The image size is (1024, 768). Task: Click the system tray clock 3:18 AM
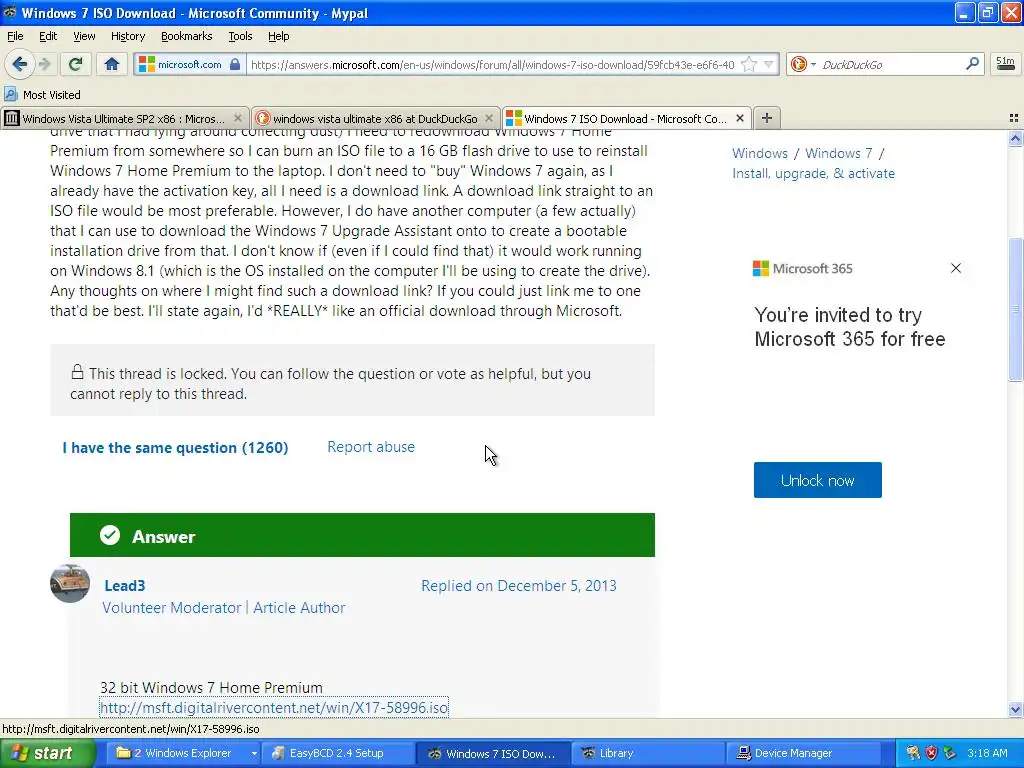[987, 753]
